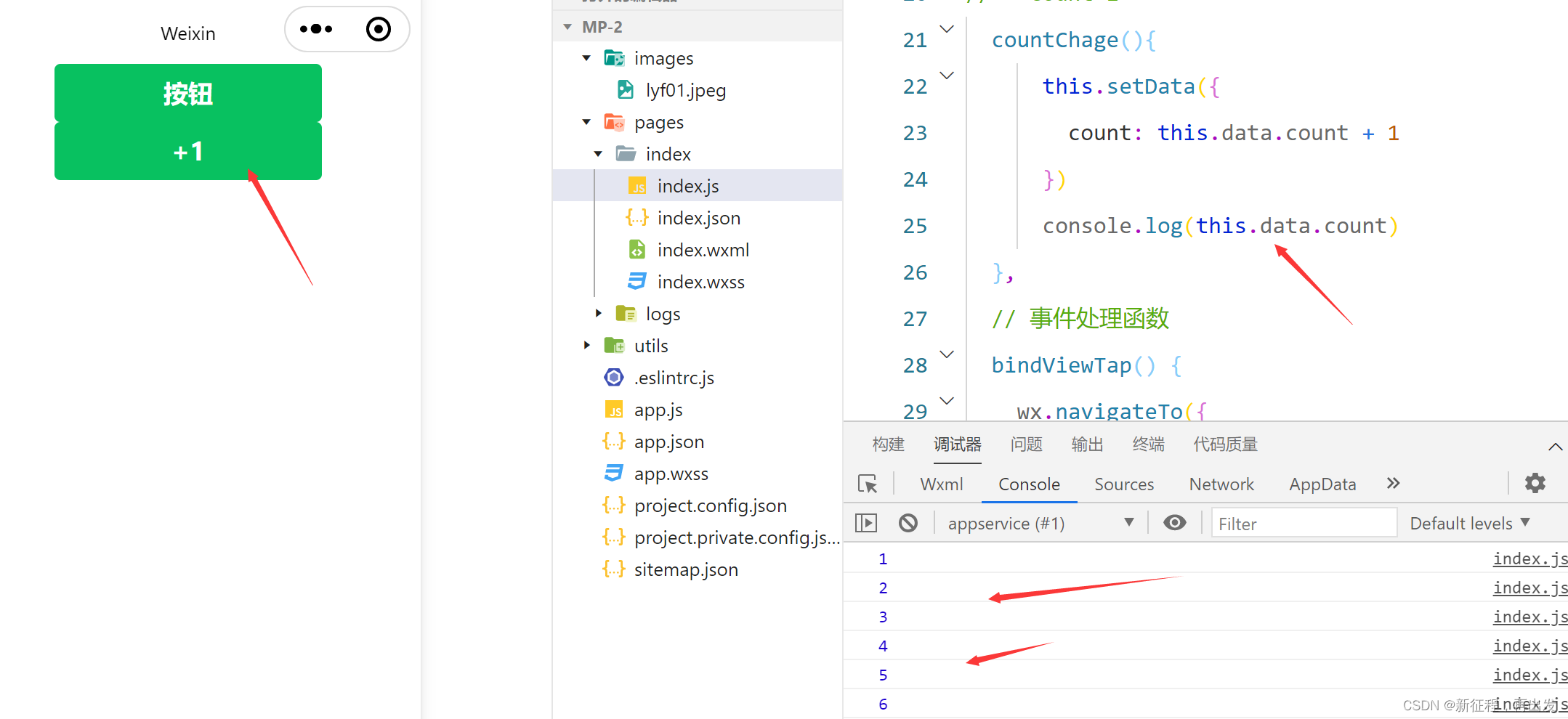This screenshot has width=1568, height=719.
Task: Click the index.js JS file icon
Action: 637,186
